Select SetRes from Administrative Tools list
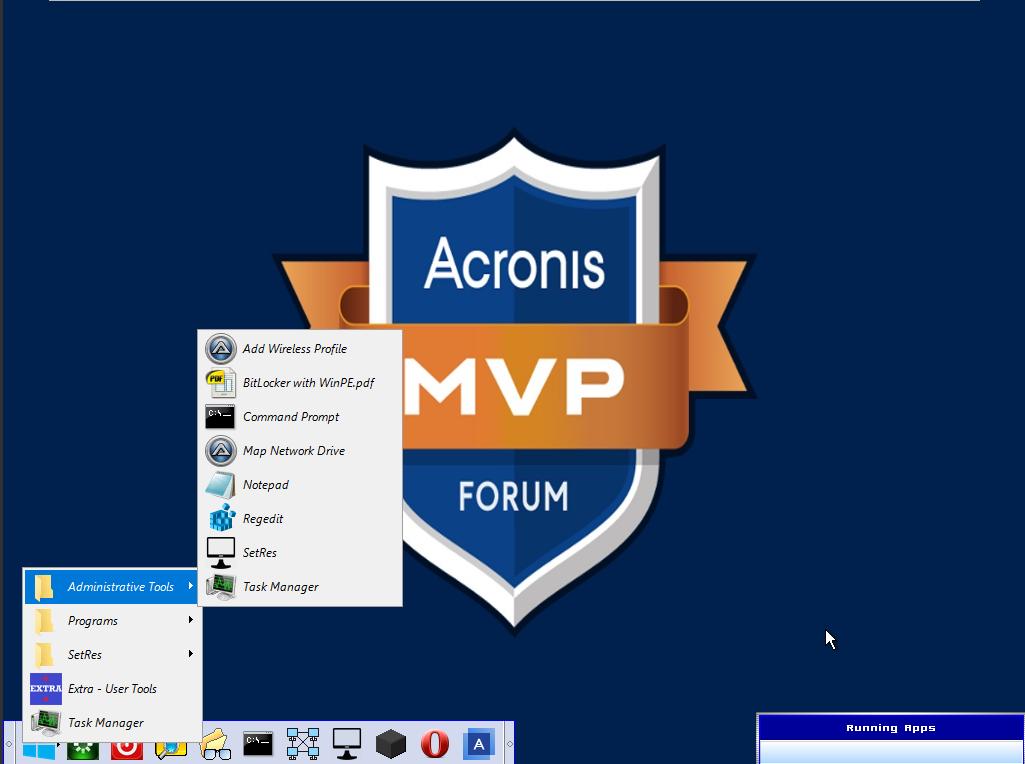Screen dimensions: 1025x764 click(259, 553)
